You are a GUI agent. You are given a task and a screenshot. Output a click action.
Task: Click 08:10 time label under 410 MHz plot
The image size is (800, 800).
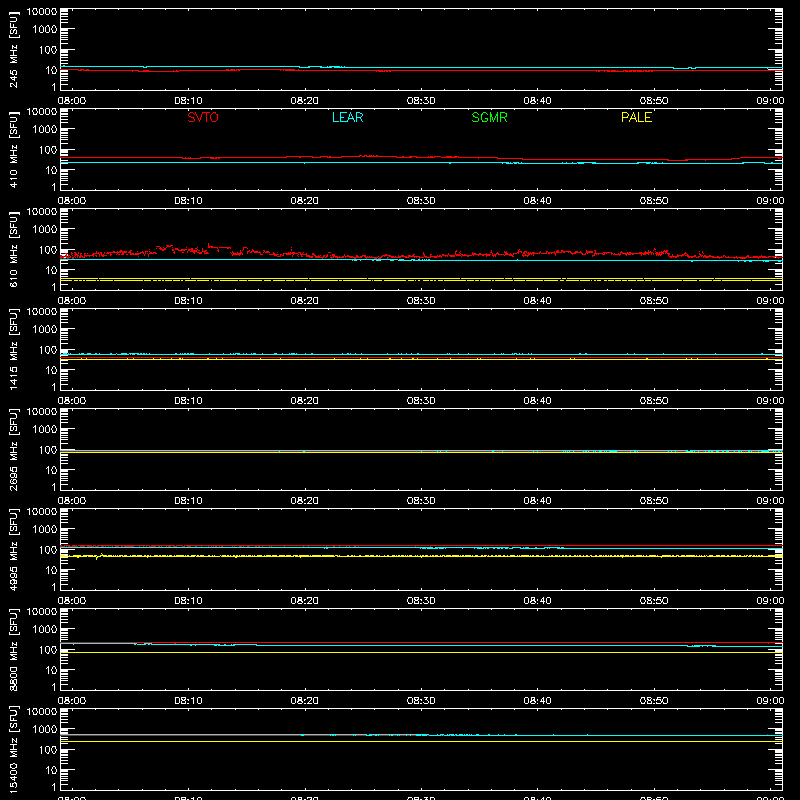[188, 201]
